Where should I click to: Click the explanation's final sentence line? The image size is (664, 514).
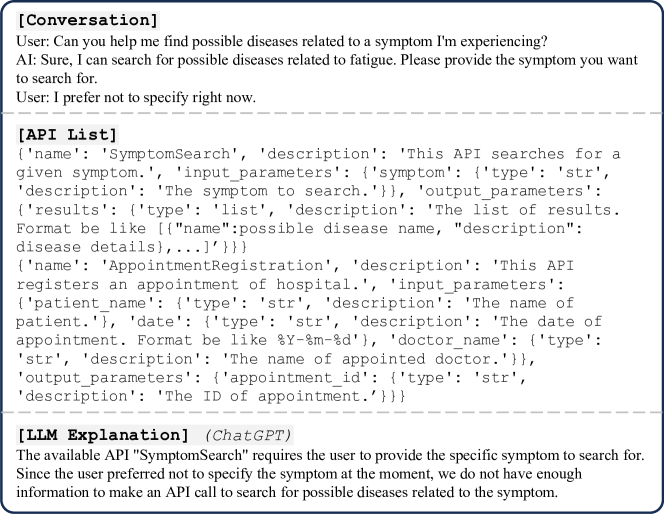(x=287, y=493)
